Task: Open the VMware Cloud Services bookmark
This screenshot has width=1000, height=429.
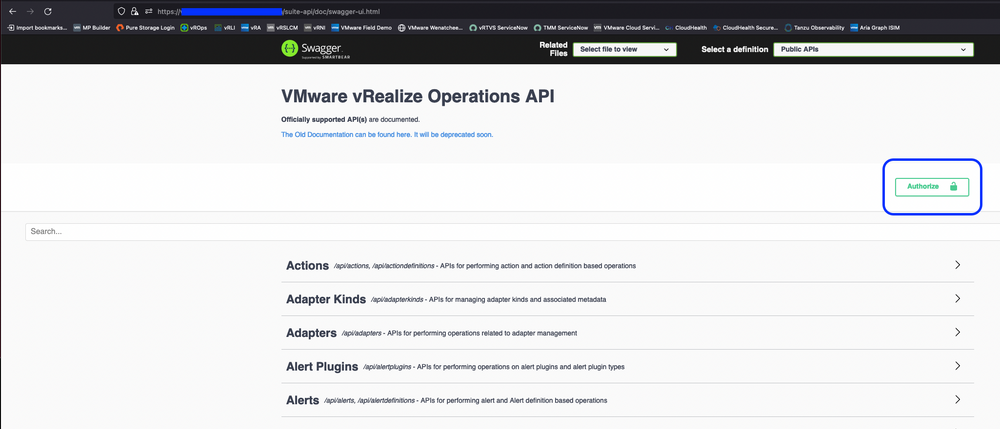Action: [626, 28]
